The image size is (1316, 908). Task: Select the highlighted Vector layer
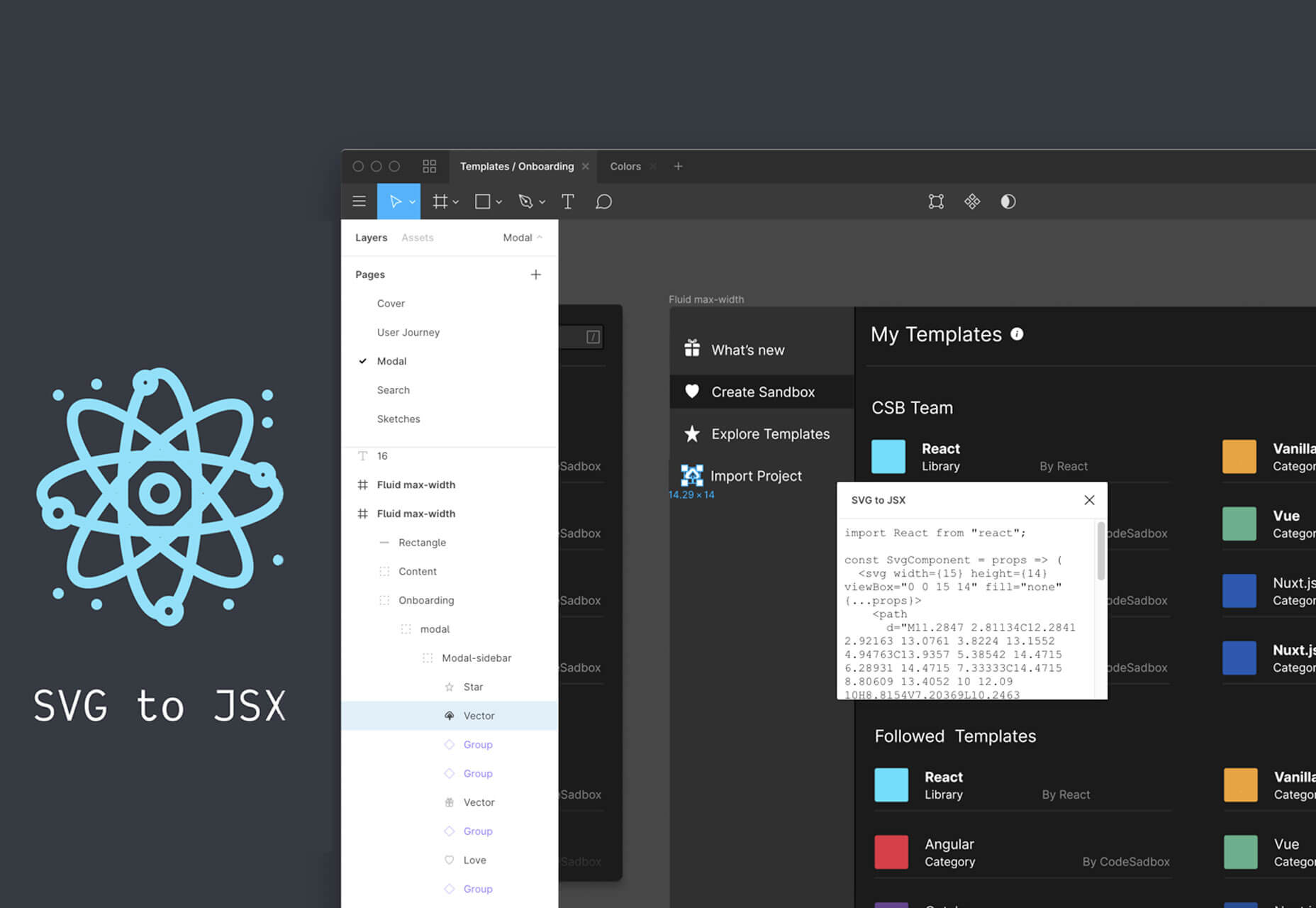(479, 716)
